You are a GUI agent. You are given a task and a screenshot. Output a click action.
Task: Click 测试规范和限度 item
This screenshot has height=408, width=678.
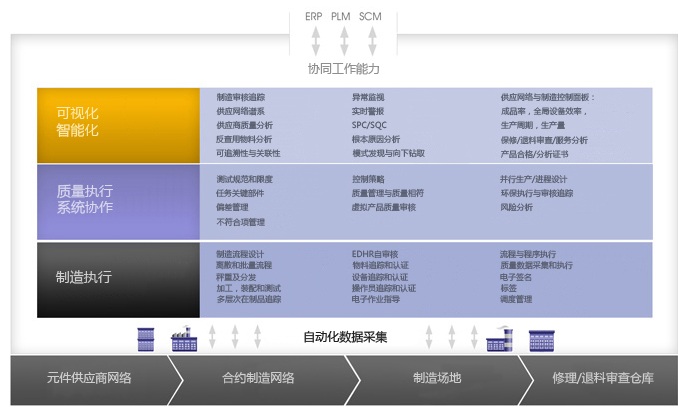tap(244, 179)
